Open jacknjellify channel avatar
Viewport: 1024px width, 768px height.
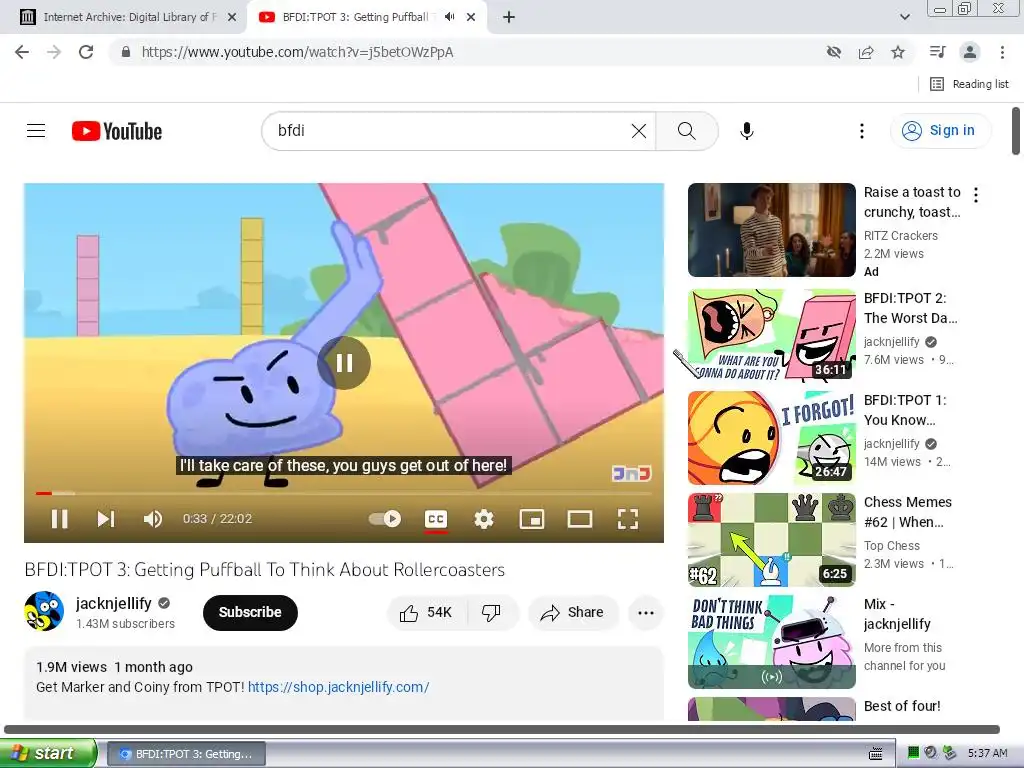(44, 611)
